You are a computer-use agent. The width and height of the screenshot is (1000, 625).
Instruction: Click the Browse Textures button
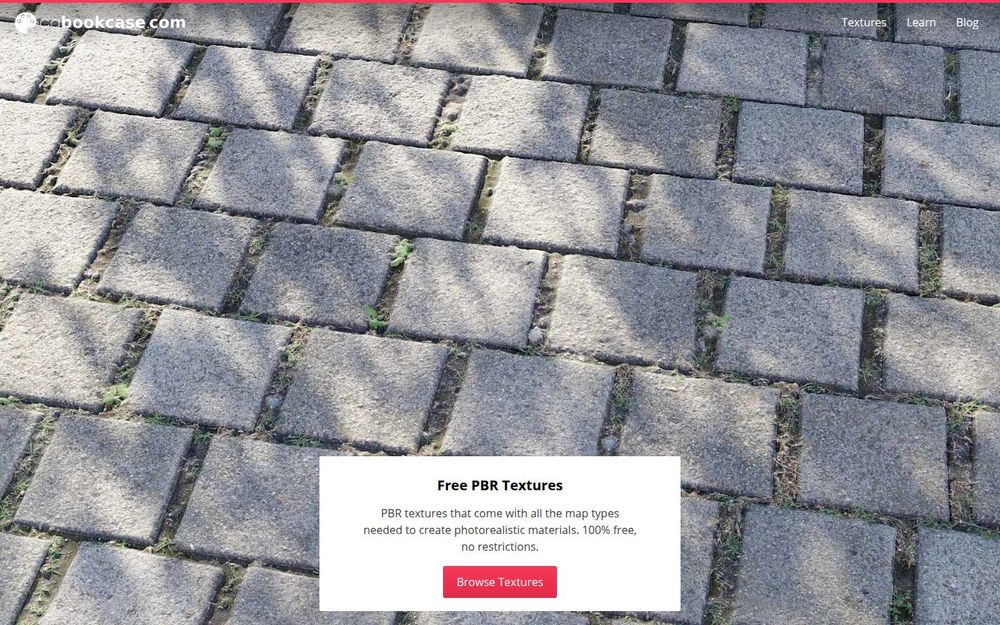pyautogui.click(x=500, y=582)
